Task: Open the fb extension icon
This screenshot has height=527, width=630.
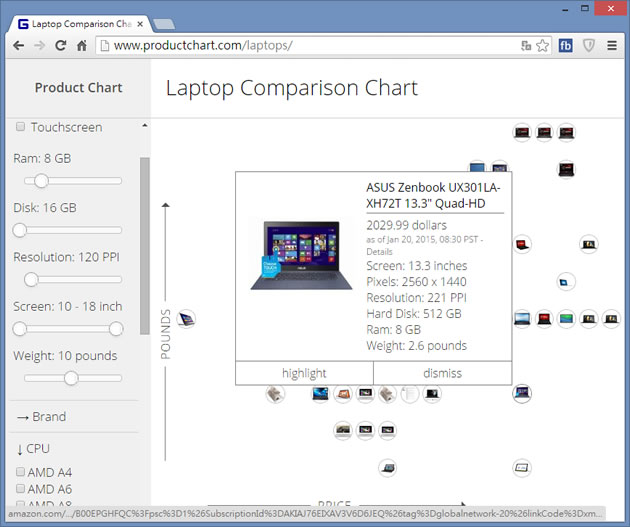Action: (566, 46)
